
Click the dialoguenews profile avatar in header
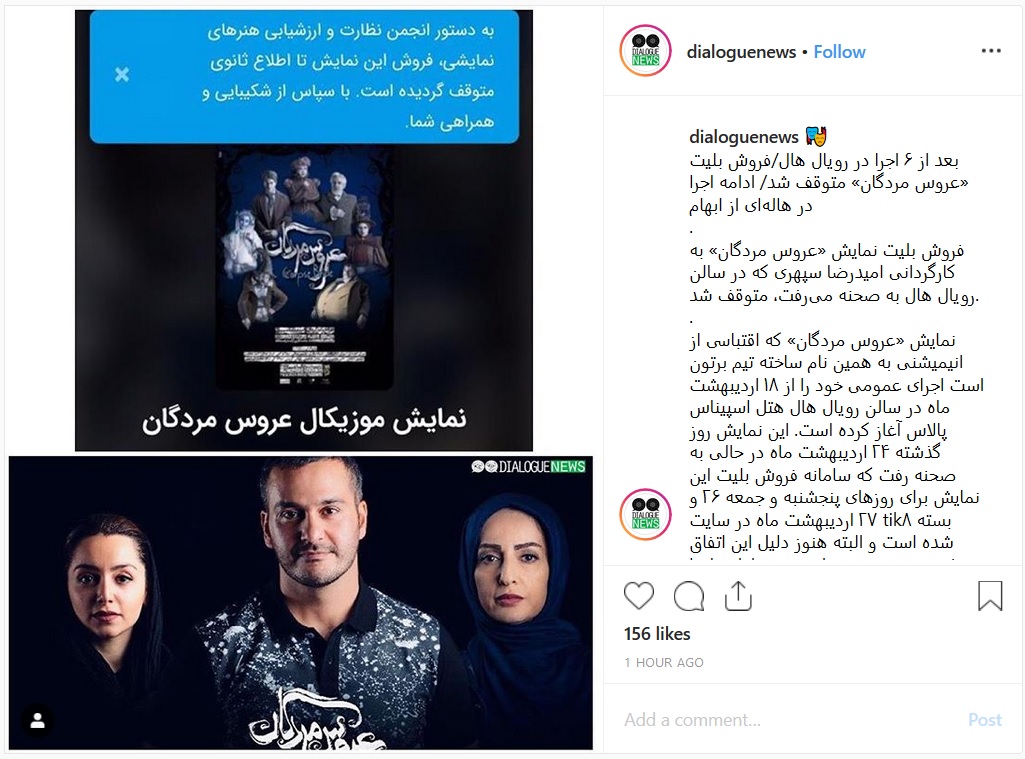646,51
